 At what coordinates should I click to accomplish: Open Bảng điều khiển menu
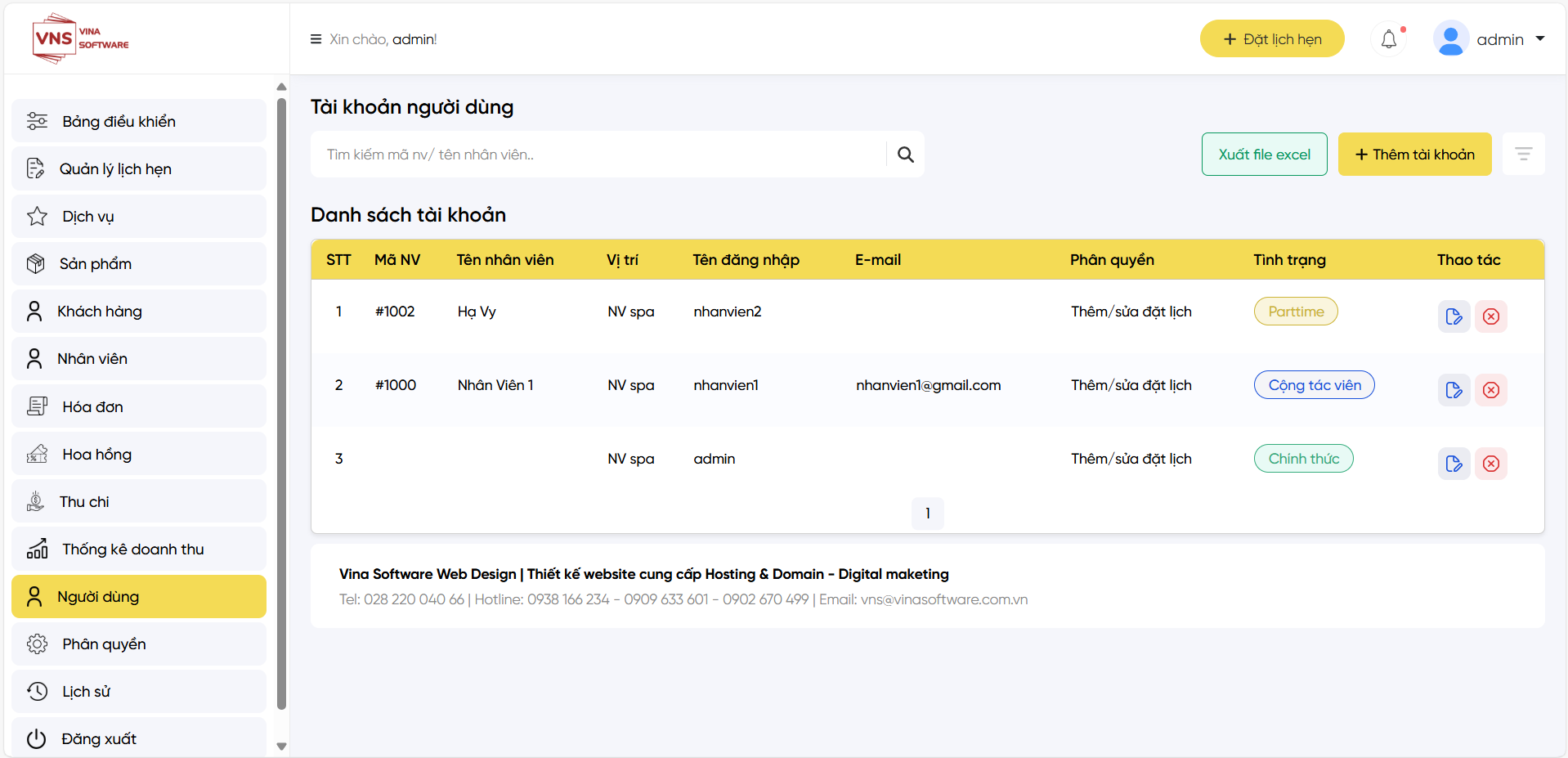(x=139, y=121)
